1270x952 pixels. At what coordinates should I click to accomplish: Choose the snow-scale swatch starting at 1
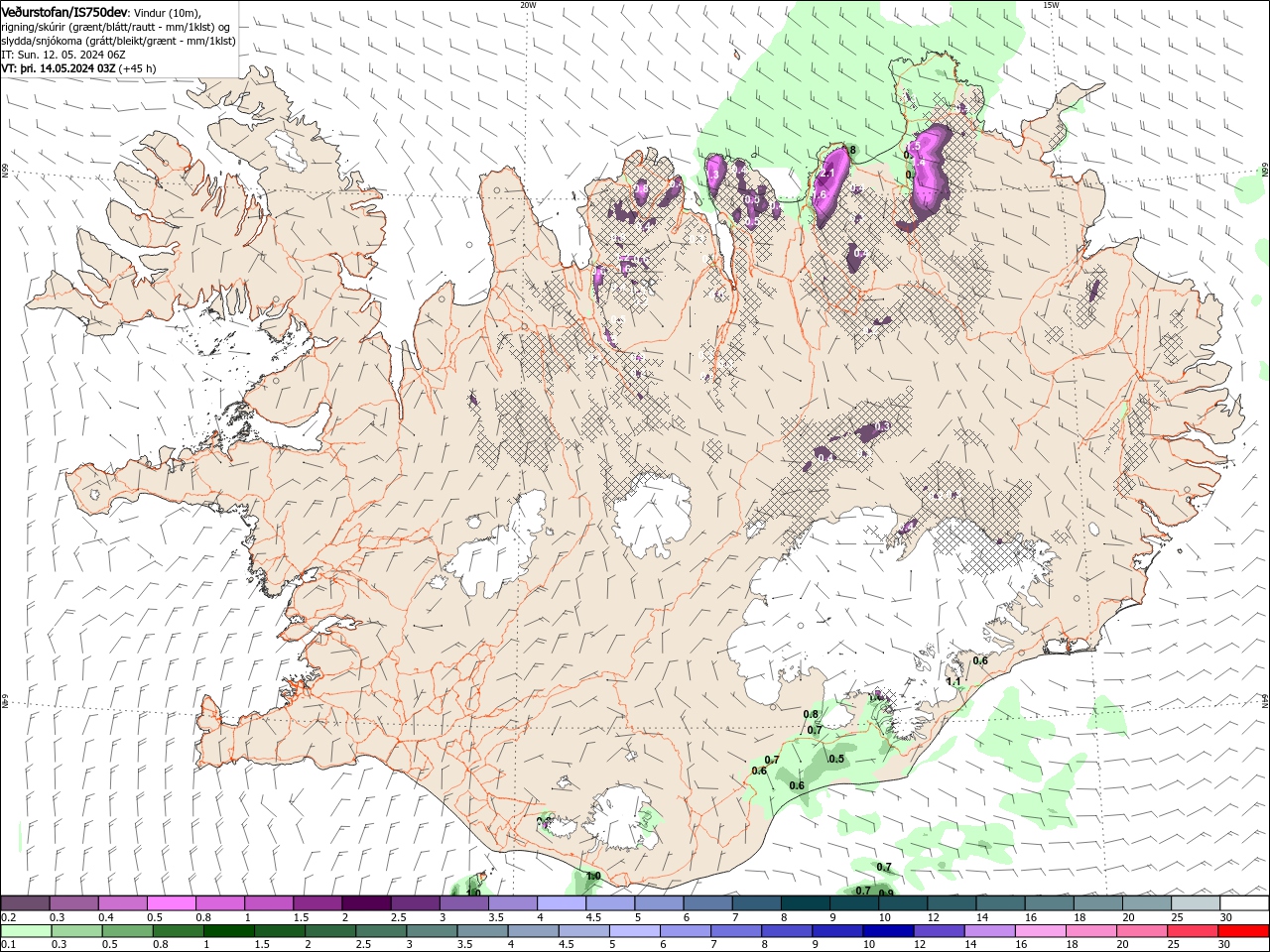(x=268, y=902)
